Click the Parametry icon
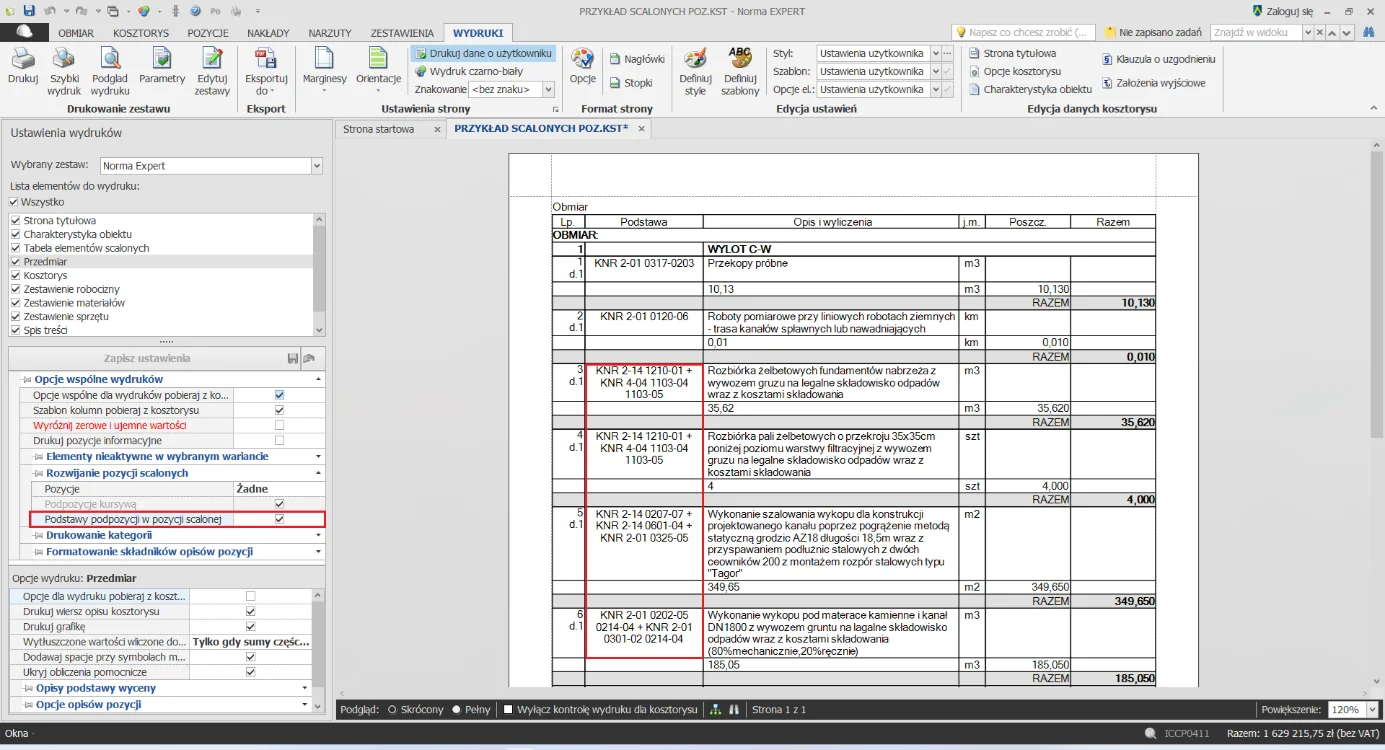 point(162,64)
